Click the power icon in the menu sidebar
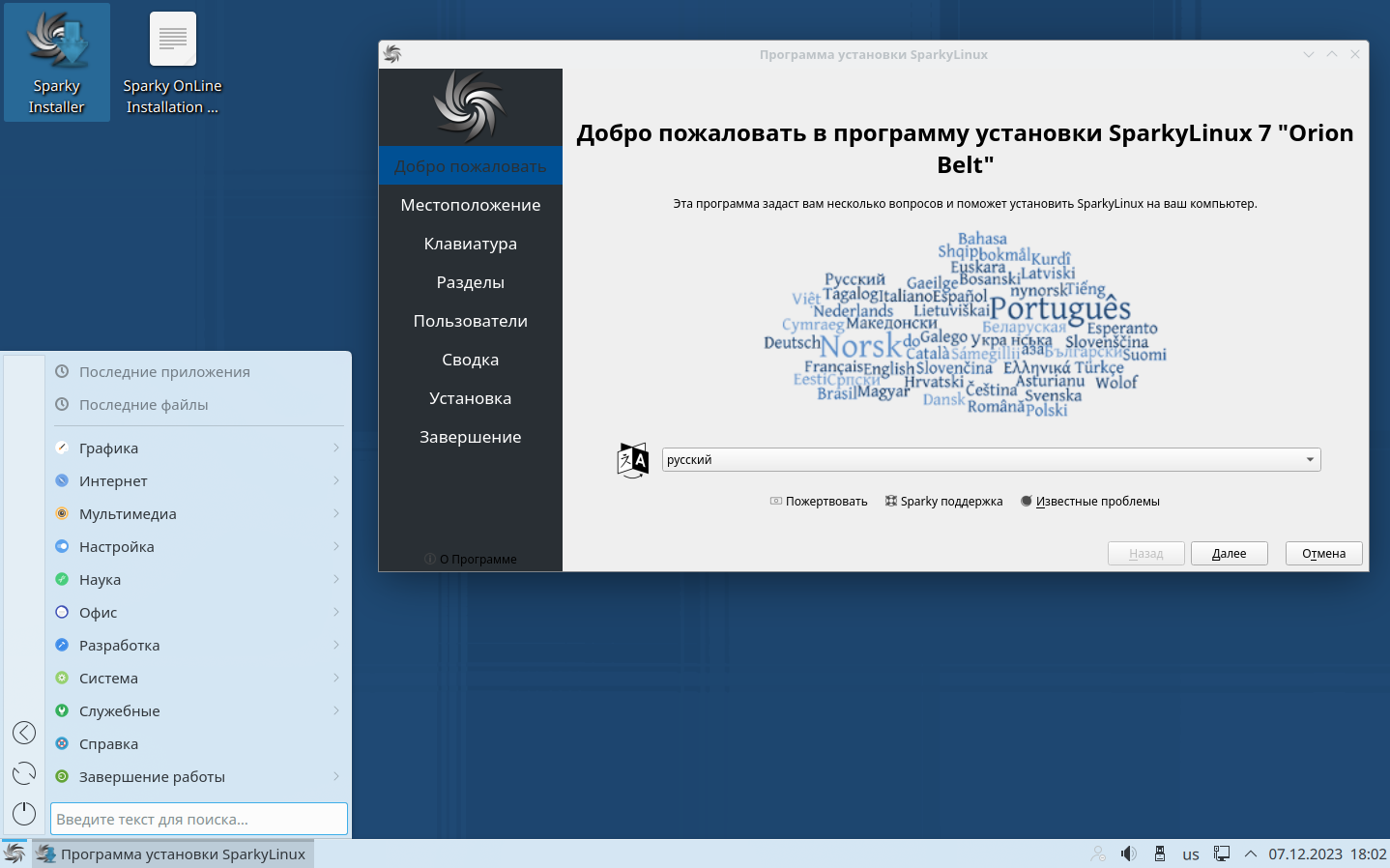The image size is (1390, 868). [24, 814]
